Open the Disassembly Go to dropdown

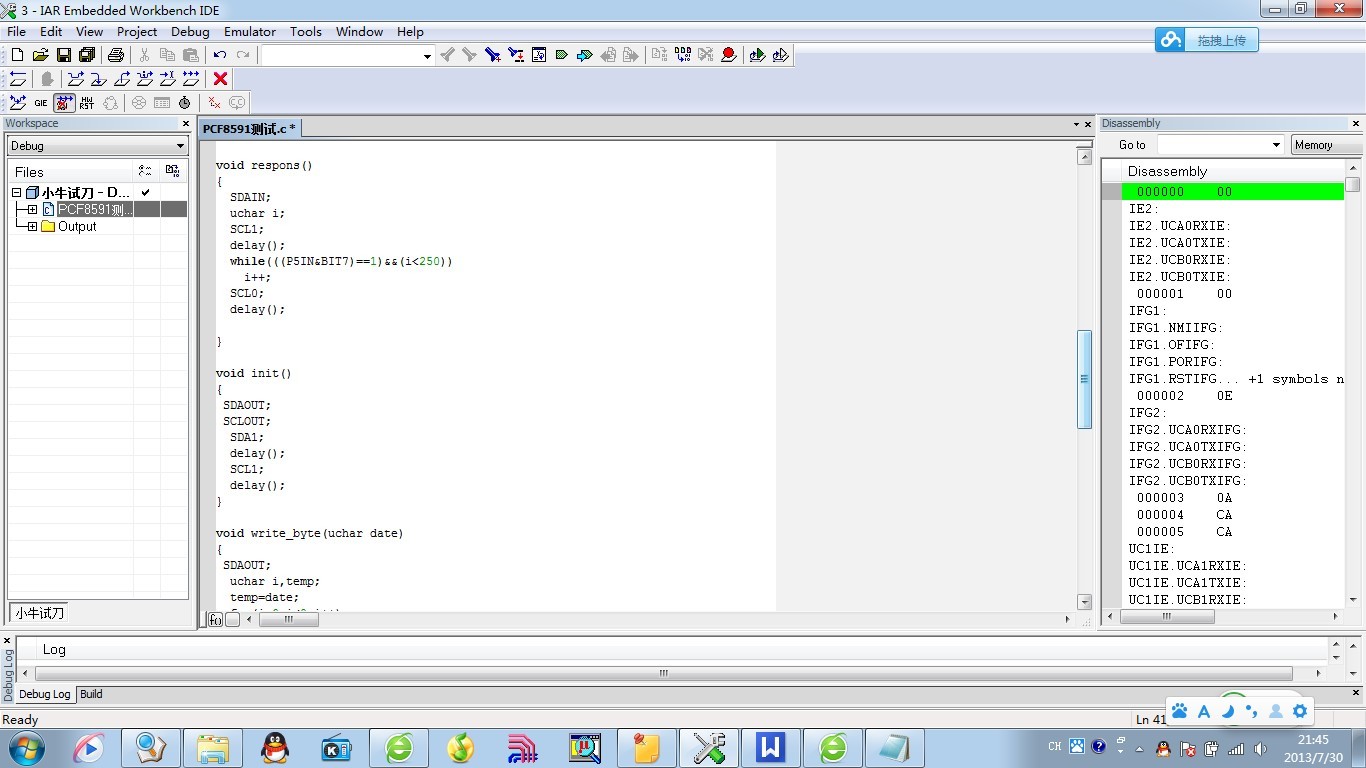coord(1276,145)
